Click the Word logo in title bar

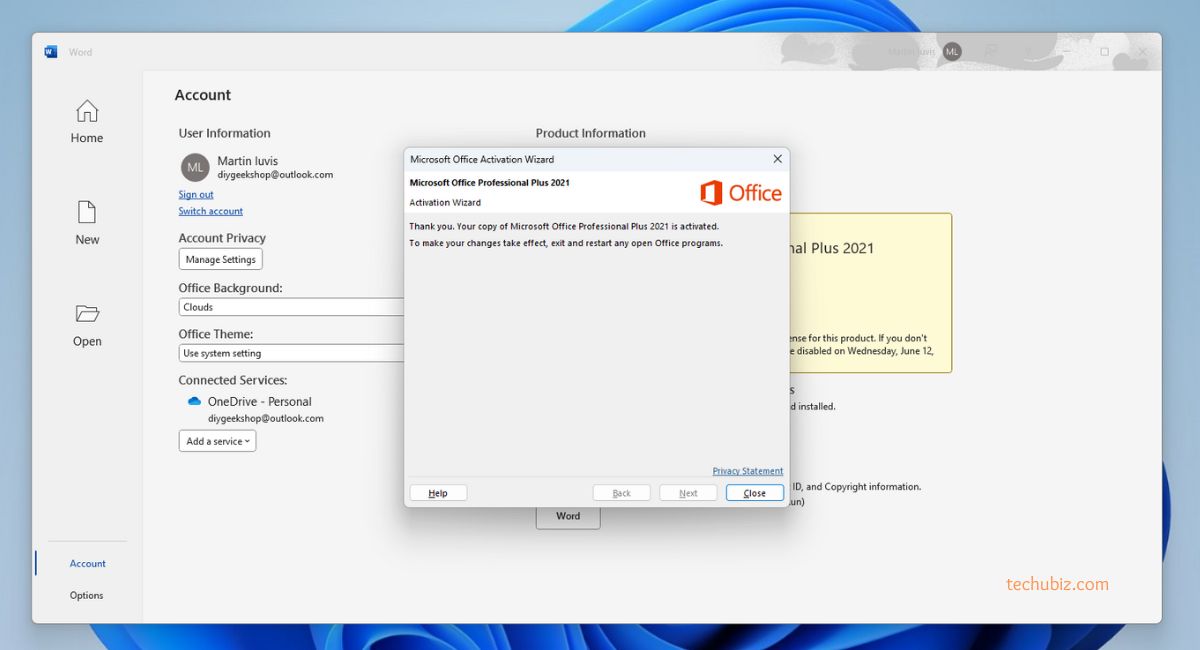coord(51,52)
